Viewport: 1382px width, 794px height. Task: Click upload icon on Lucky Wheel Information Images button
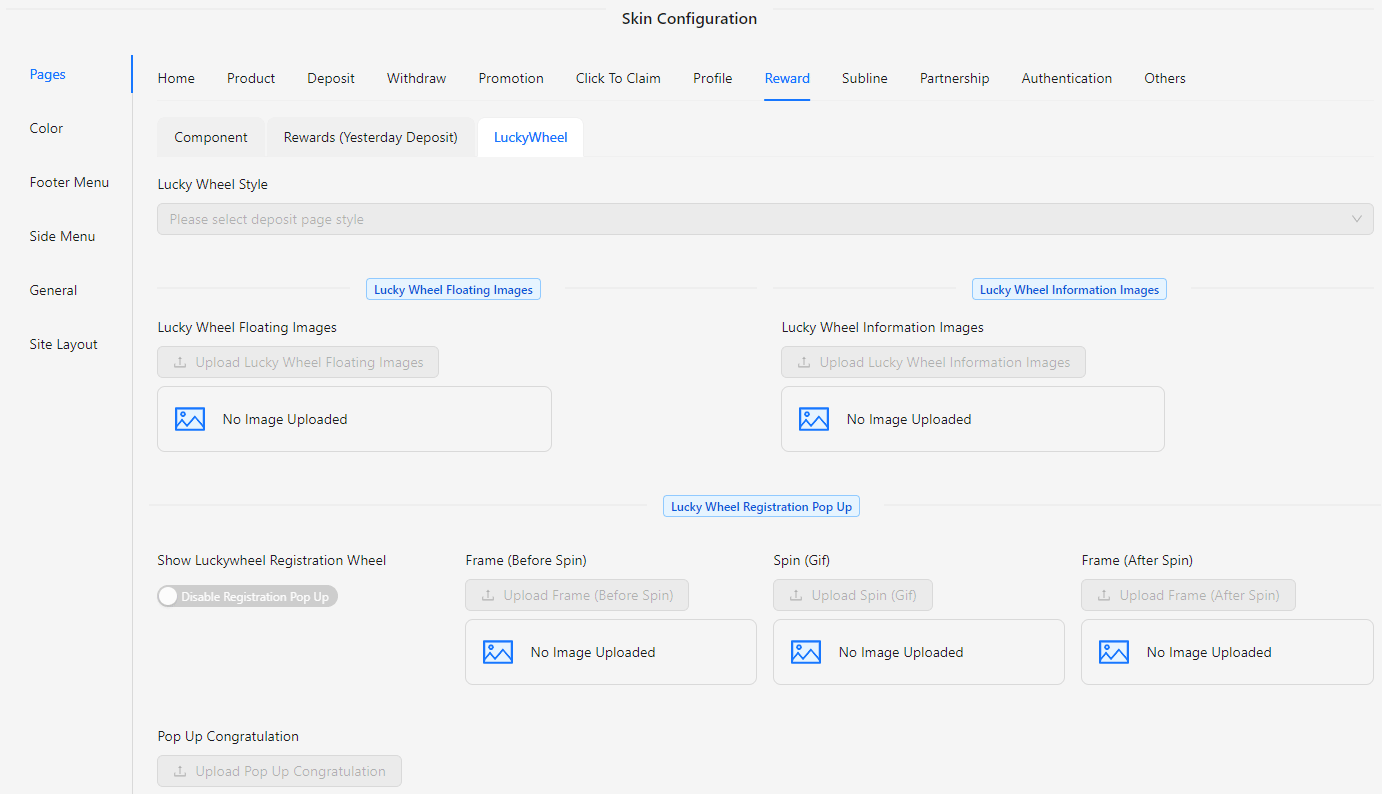click(x=804, y=362)
